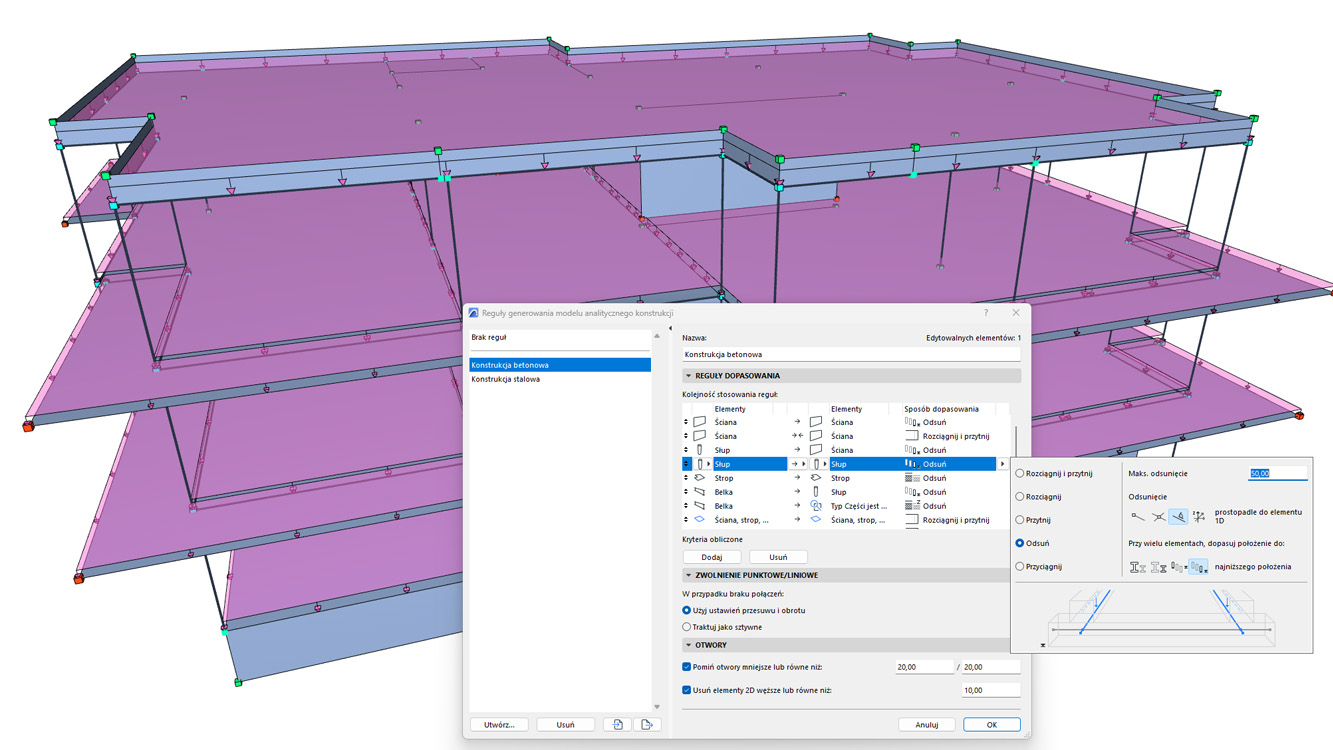
Task: Click the I-beam alignment icon
Action: [1135, 567]
